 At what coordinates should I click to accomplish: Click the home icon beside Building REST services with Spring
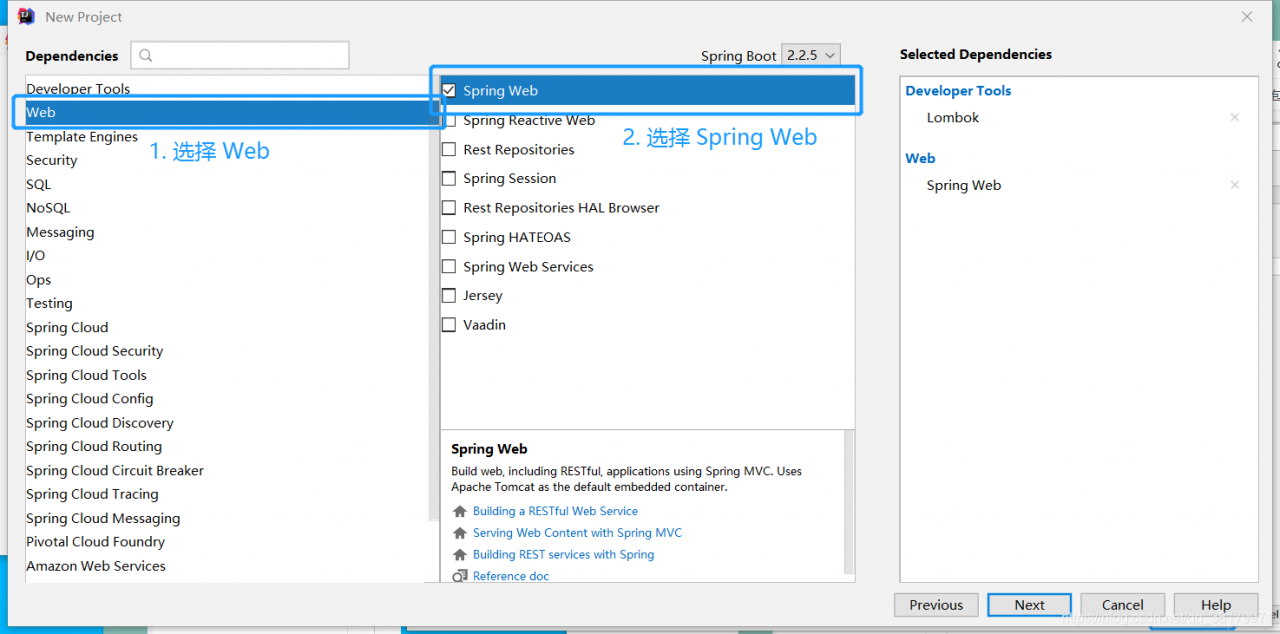click(x=460, y=555)
